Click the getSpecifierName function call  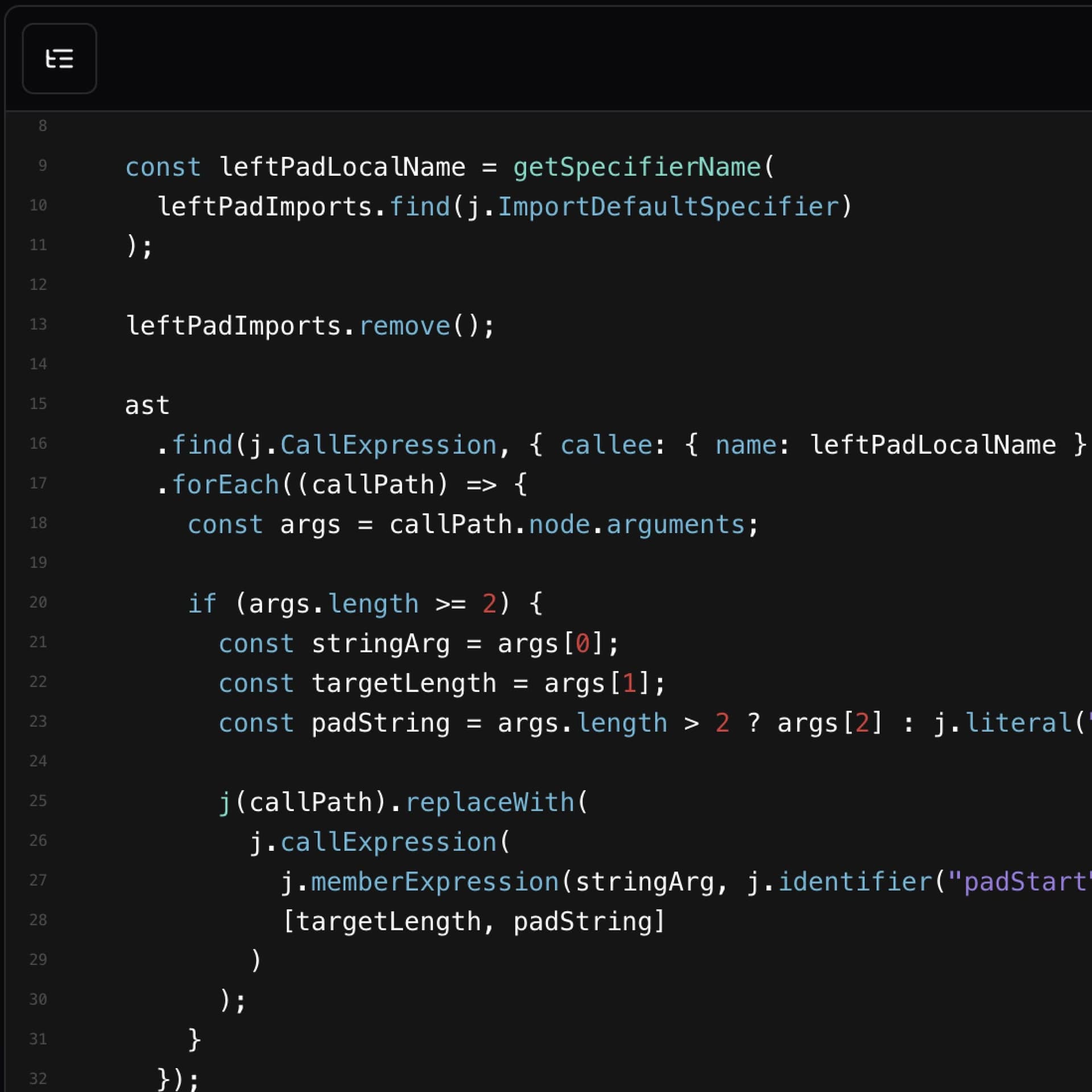[637, 167]
